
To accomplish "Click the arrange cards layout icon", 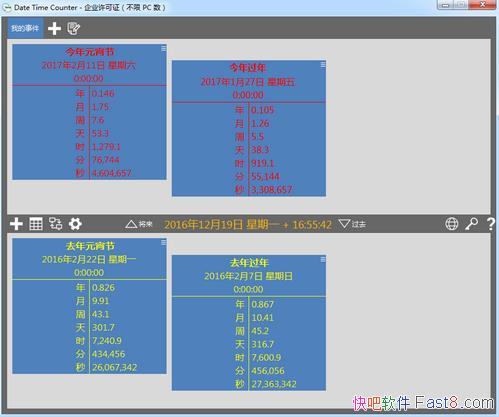I will (x=55, y=224).
